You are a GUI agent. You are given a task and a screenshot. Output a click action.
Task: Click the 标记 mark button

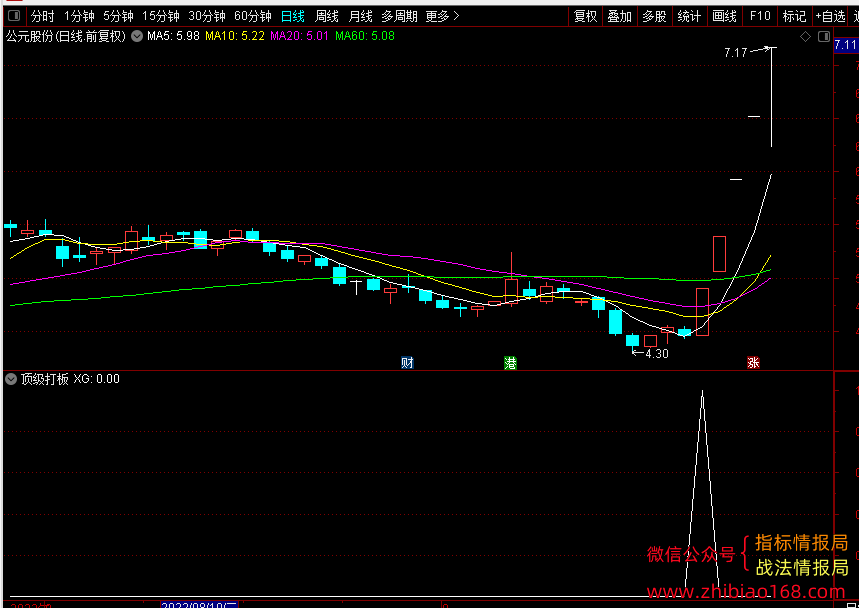794,16
